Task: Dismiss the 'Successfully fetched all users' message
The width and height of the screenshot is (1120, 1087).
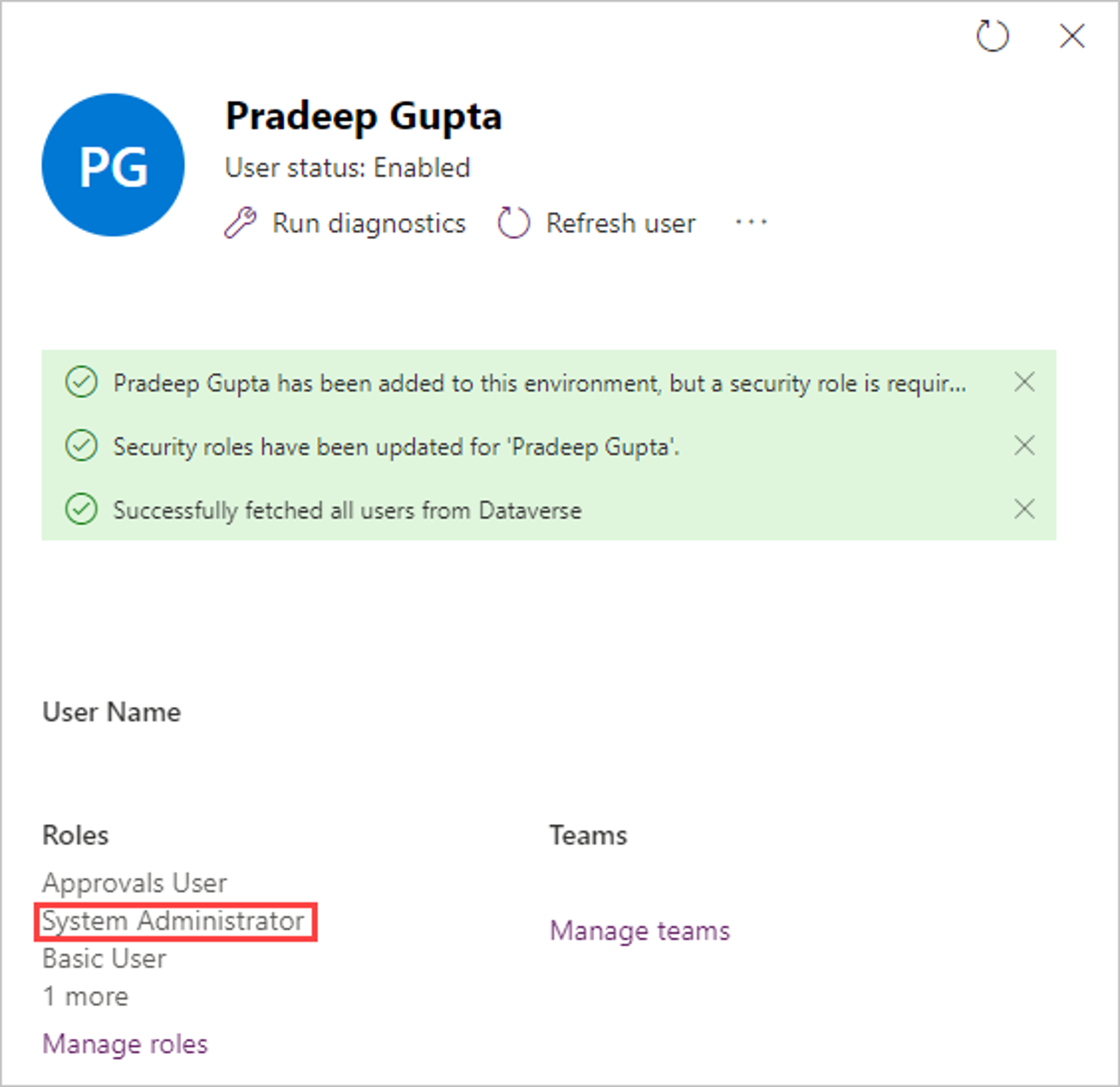Action: point(1024,509)
